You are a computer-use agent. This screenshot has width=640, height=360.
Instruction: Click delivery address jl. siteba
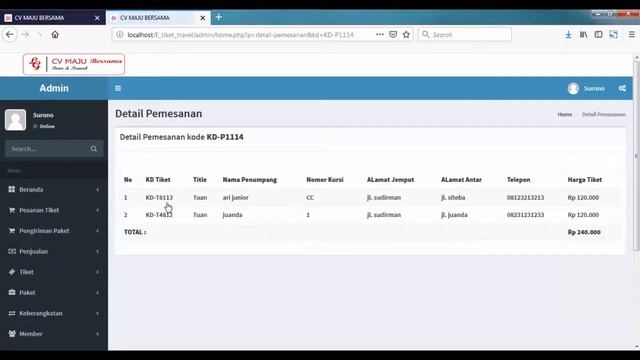(x=453, y=198)
